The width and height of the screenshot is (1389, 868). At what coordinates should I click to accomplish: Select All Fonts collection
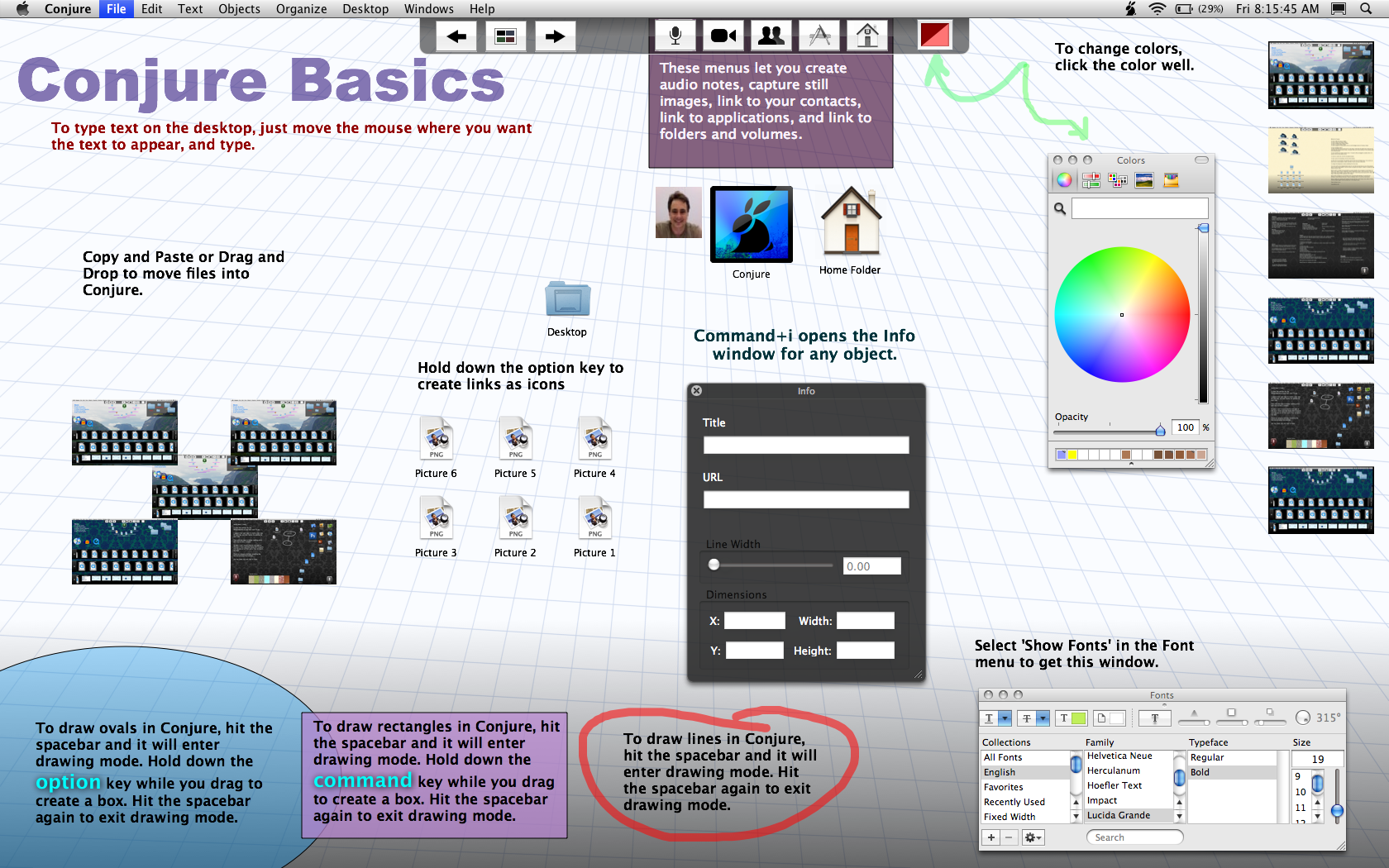click(1025, 757)
